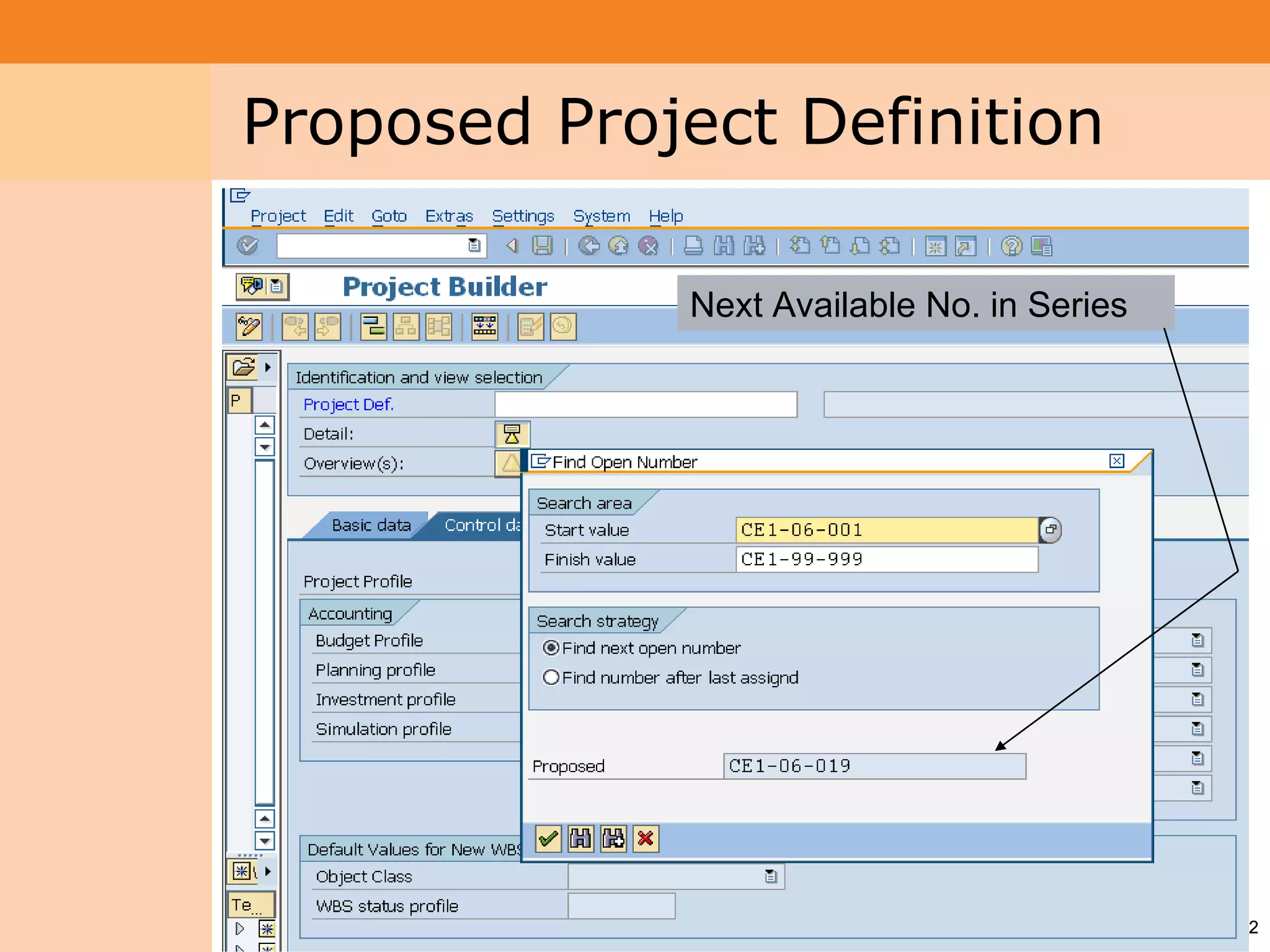Viewport: 1270px width, 952px height.
Task: Open the Edit menu
Action: pyautogui.click(x=339, y=216)
